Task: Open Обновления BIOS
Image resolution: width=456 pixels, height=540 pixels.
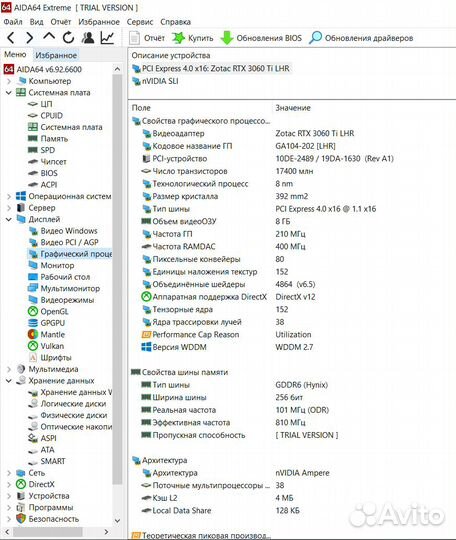Action: pos(261,38)
